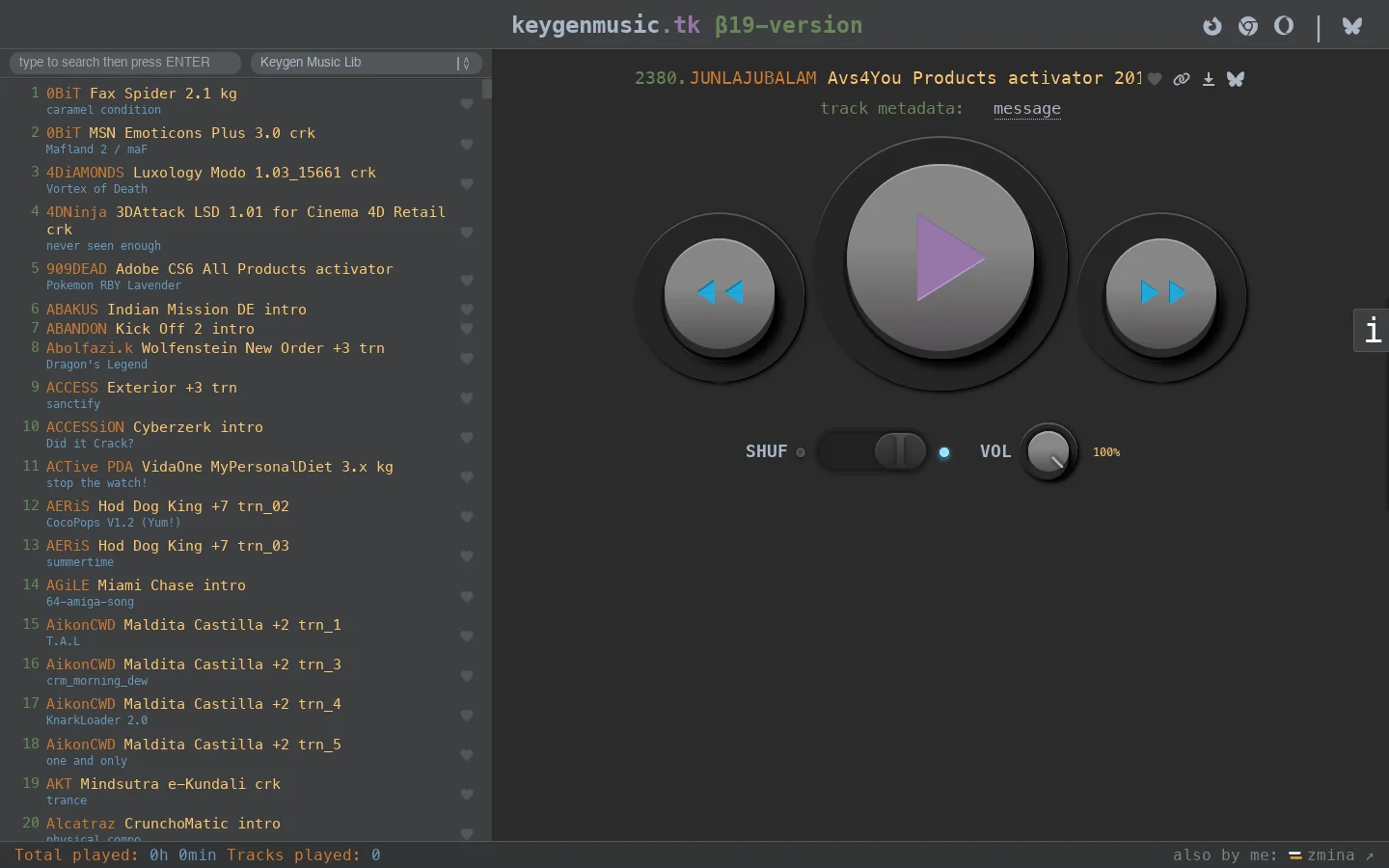
Task: Click the track list scrollbar thumb
Action: [x=487, y=89]
